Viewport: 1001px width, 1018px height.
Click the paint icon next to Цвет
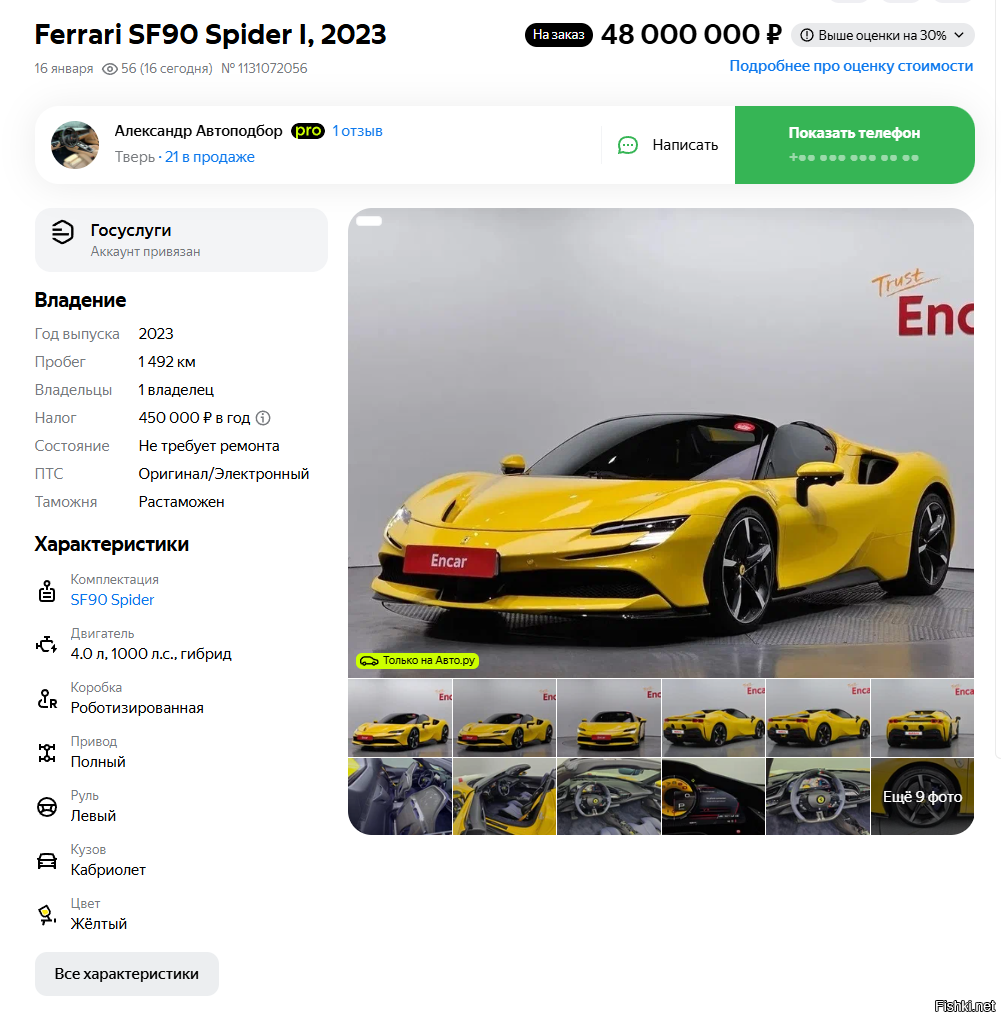tap(47, 915)
